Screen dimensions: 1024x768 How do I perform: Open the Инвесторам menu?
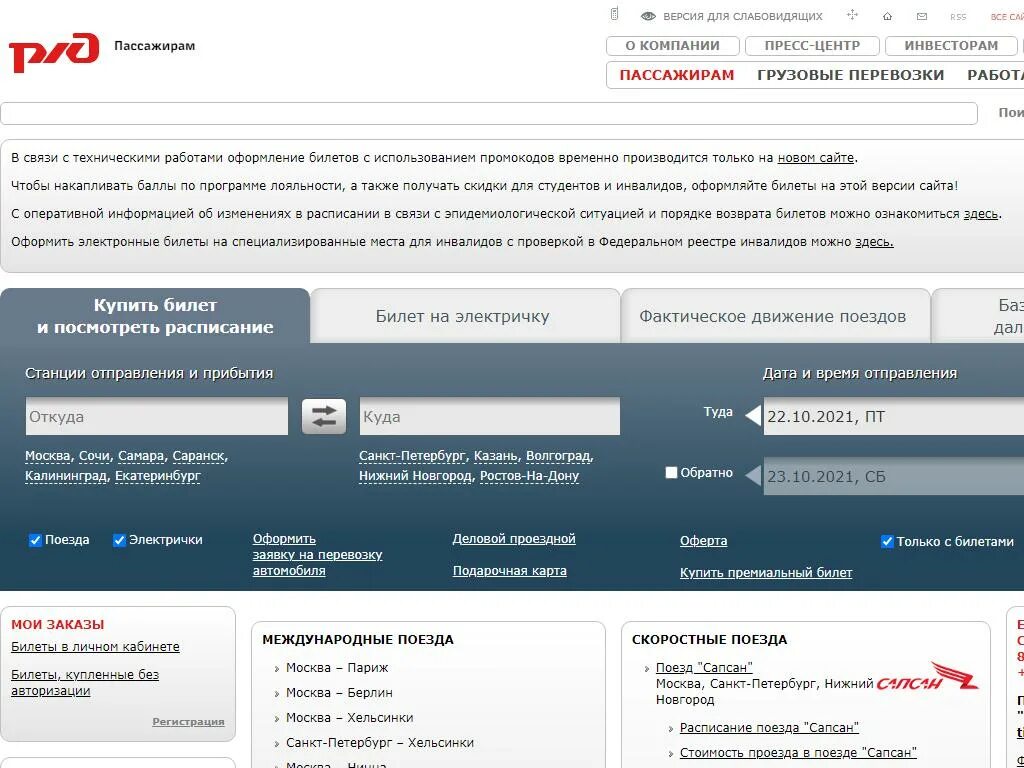[x=951, y=46]
